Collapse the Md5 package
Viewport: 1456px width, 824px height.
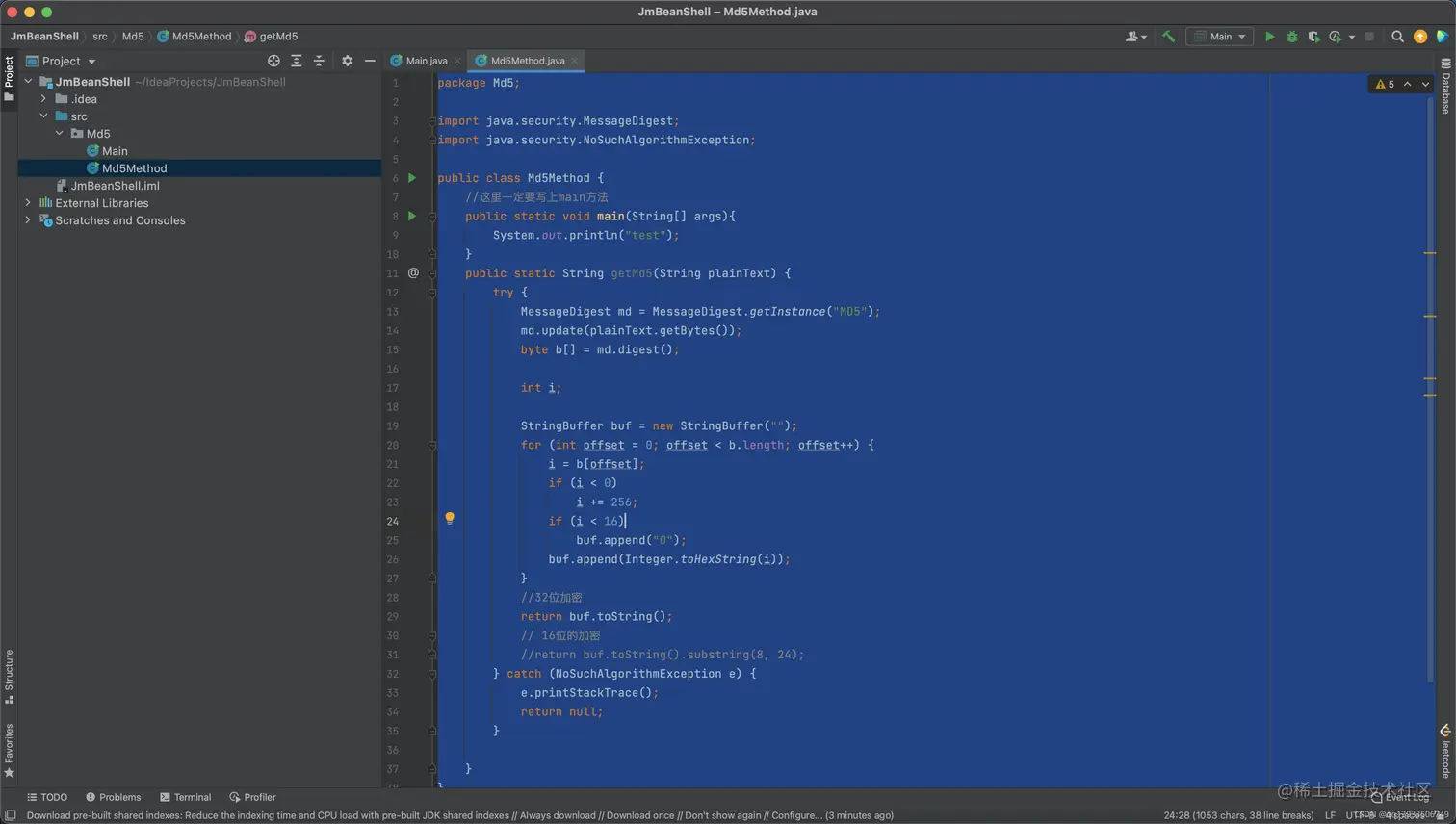59,134
